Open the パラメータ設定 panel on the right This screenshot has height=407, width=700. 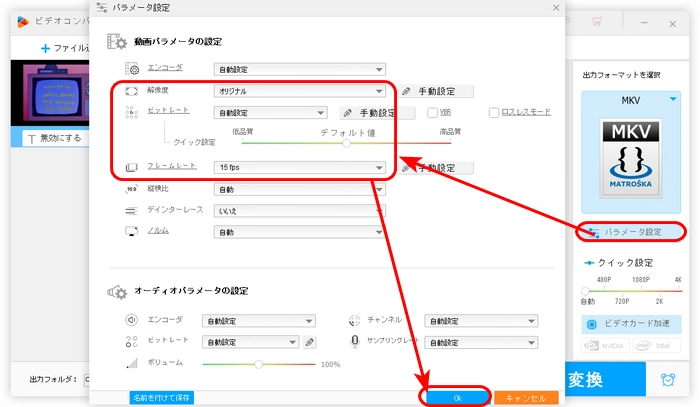click(x=631, y=232)
